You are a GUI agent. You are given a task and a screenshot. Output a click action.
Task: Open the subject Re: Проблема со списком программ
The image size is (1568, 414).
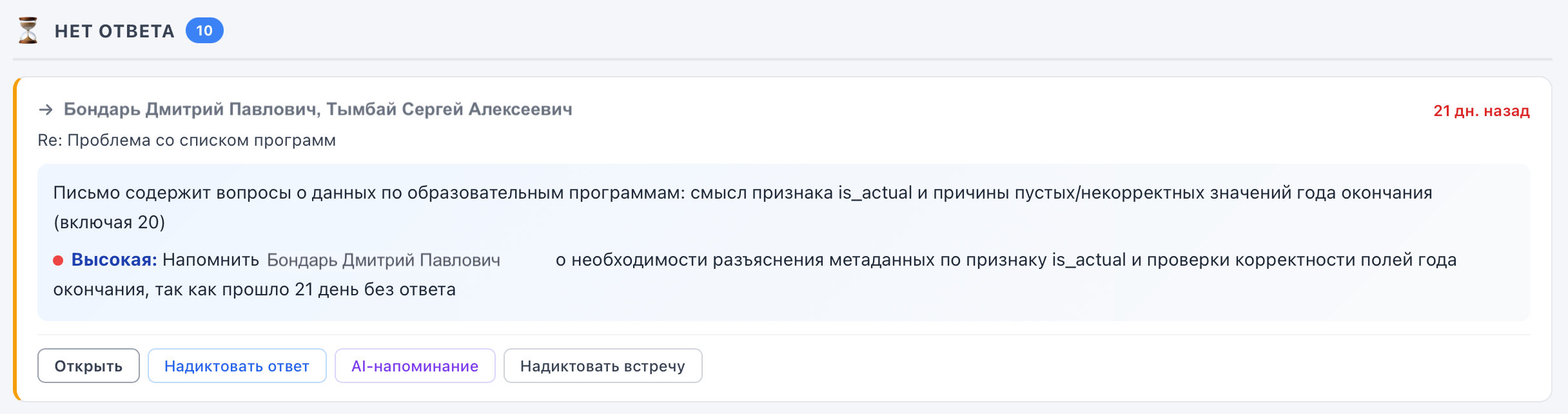tap(187, 140)
